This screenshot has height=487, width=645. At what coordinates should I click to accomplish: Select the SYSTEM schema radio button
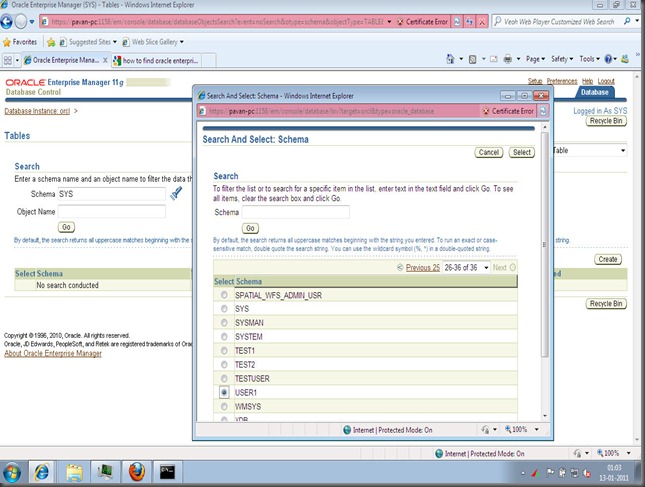[224, 336]
